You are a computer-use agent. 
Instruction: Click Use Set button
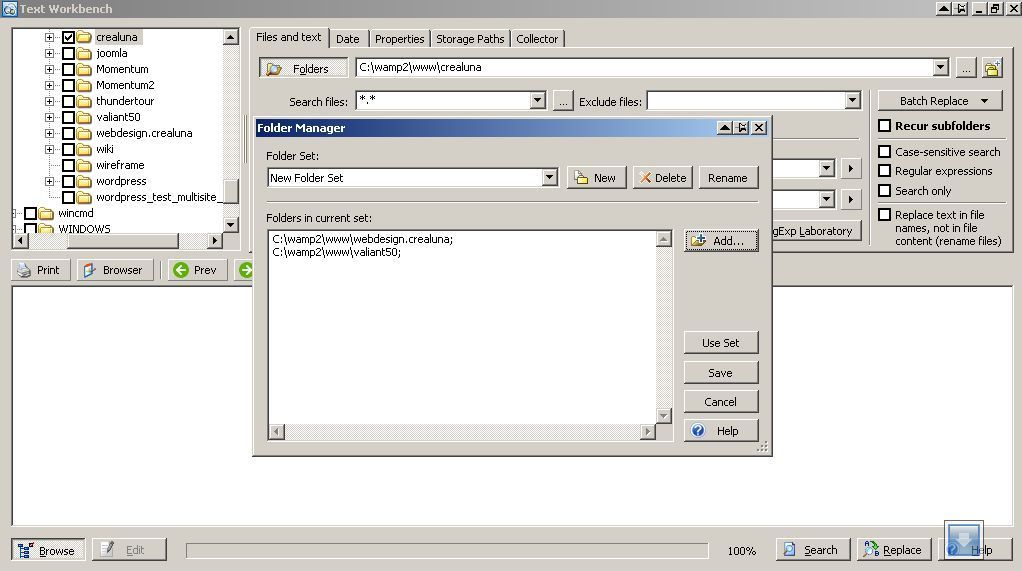(x=721, y=343)
